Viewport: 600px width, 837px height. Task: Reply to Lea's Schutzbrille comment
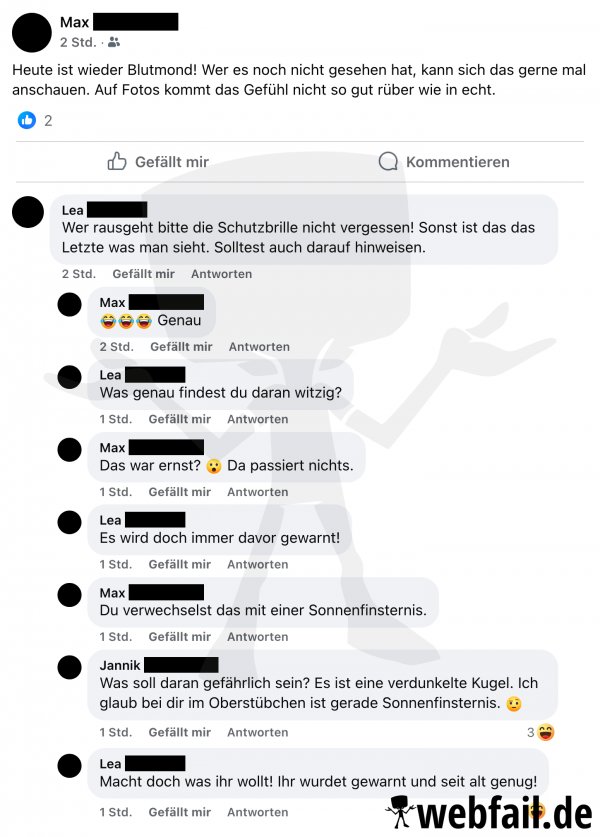tap(222, 274)
